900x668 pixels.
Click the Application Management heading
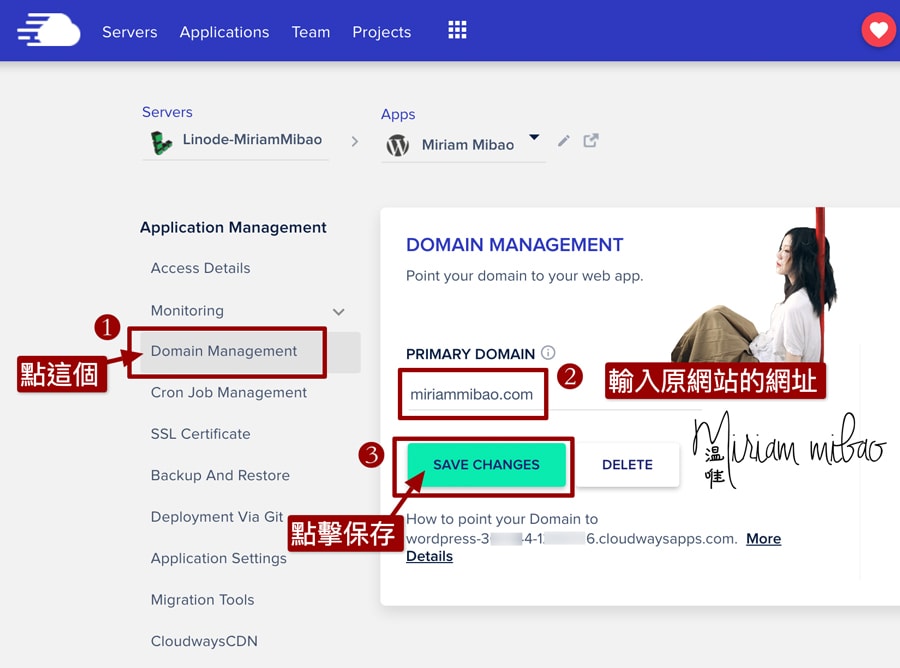coord(233,228)
